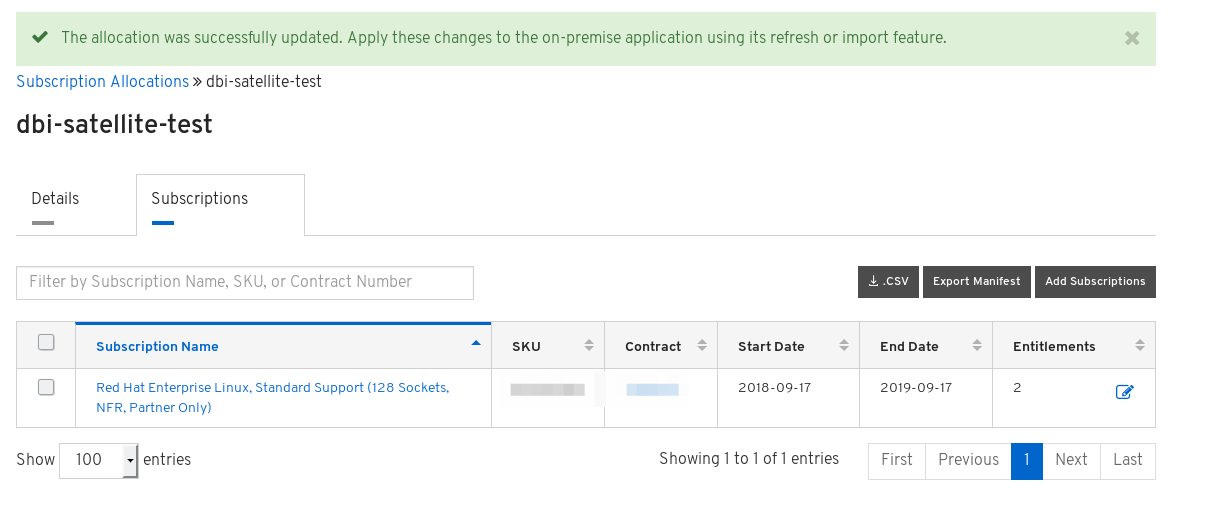
Task: Open the blurred contract number link
Action: tap(652, 389)
